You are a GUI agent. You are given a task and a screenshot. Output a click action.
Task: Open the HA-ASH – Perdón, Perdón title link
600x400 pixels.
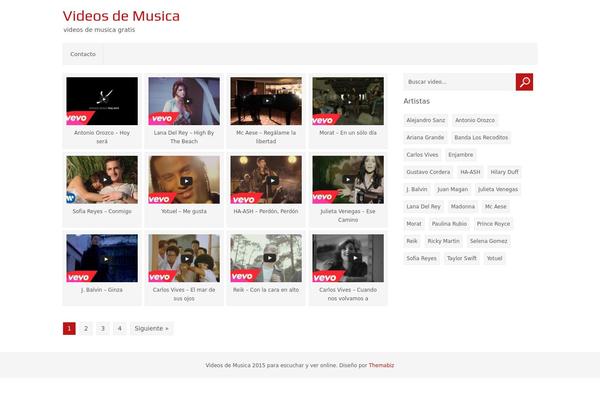pyautogui.click(x=266, y=211)
